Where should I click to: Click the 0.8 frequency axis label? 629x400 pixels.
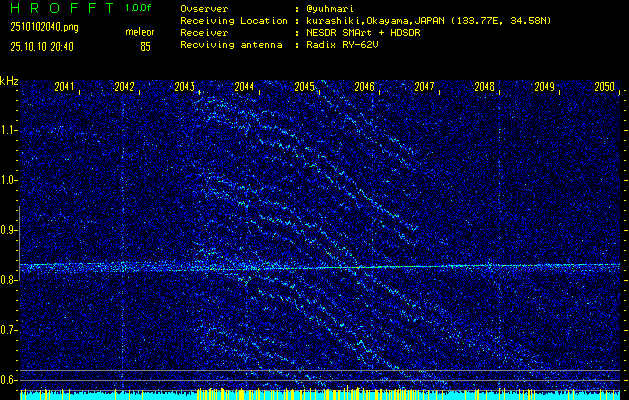coord(9,280)
